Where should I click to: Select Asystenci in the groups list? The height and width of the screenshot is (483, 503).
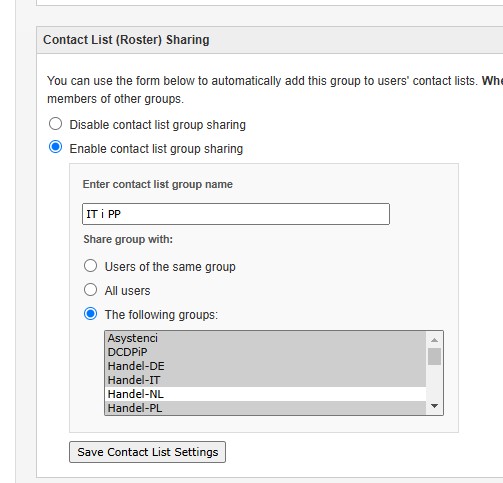click(265, 338)
